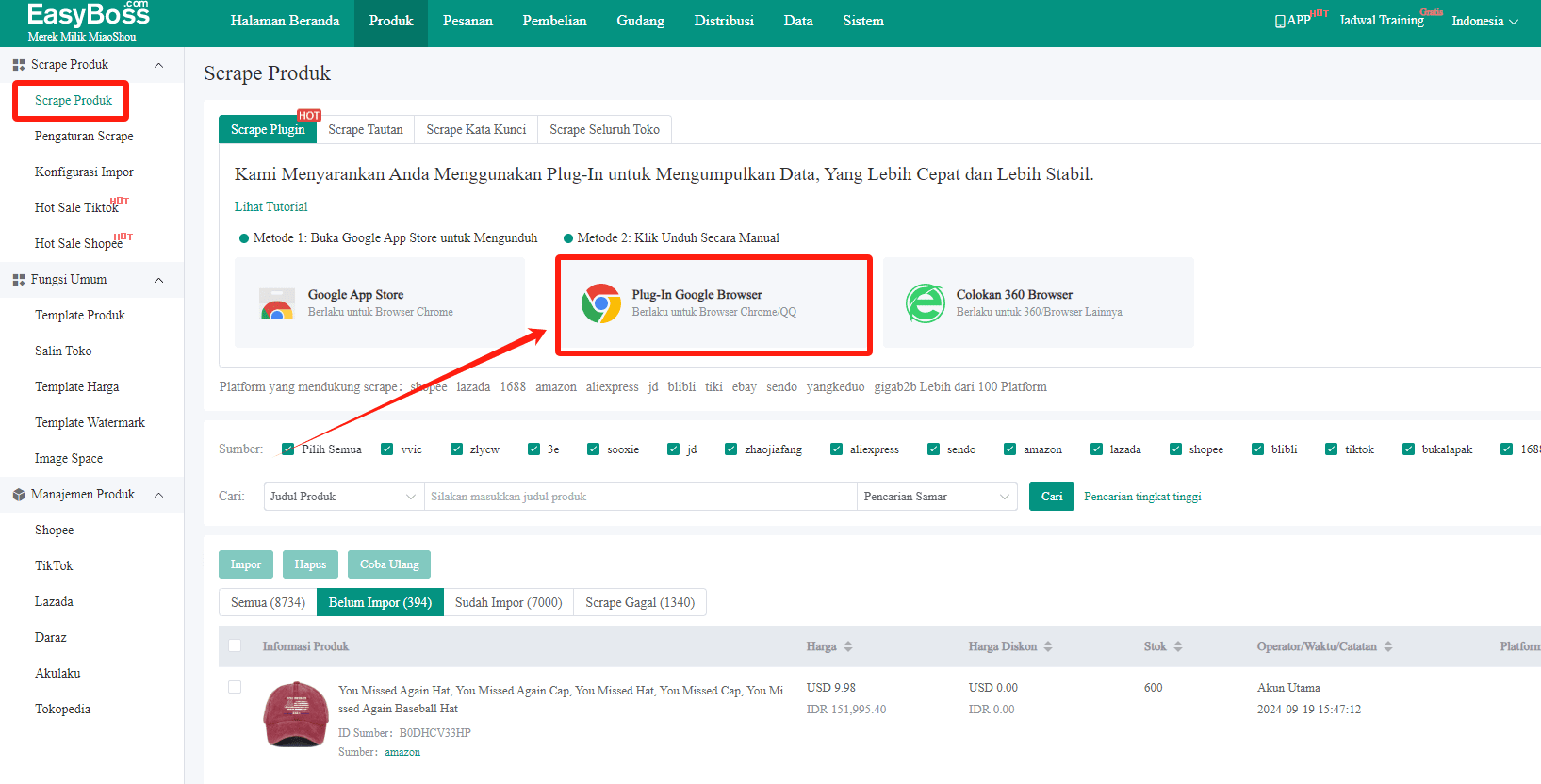This screenshot has width=1541, height=784.
Task: Open Hot Sale Tiktok in sidebar
Action: (x=76, y=208)
